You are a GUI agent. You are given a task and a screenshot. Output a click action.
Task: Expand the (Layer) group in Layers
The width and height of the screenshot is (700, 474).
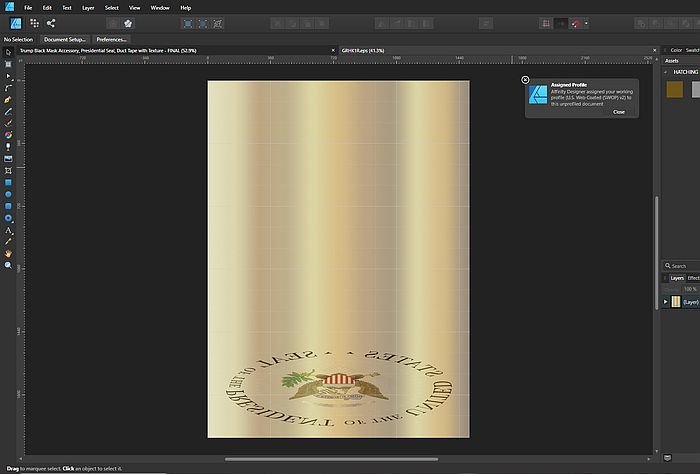pyautogui.click(x=666, y=302)
